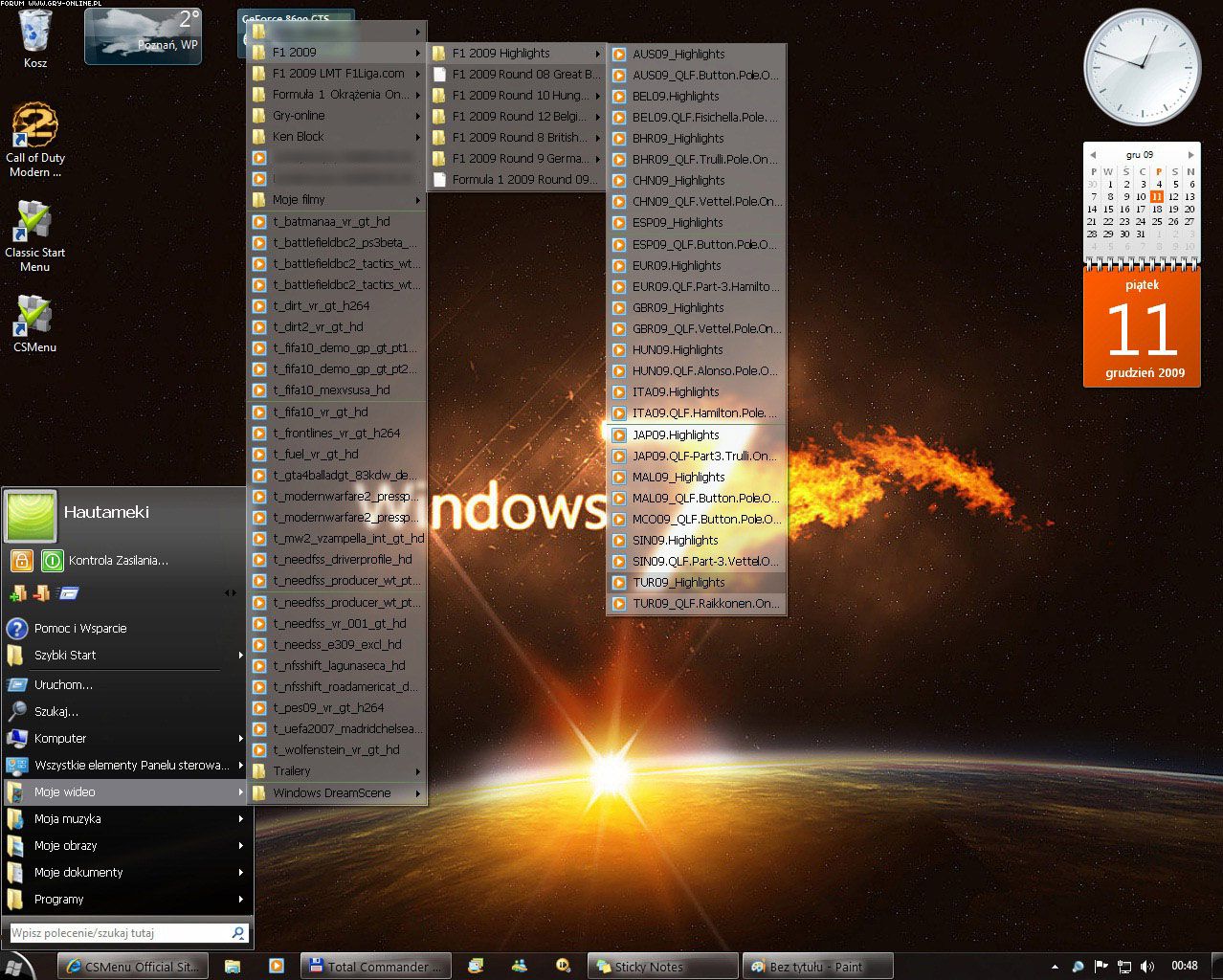The width and height of the screenshot is (1223, 980).
Task: Expand the Komputer submenu arrow
Action: click(x=240, y=739)
